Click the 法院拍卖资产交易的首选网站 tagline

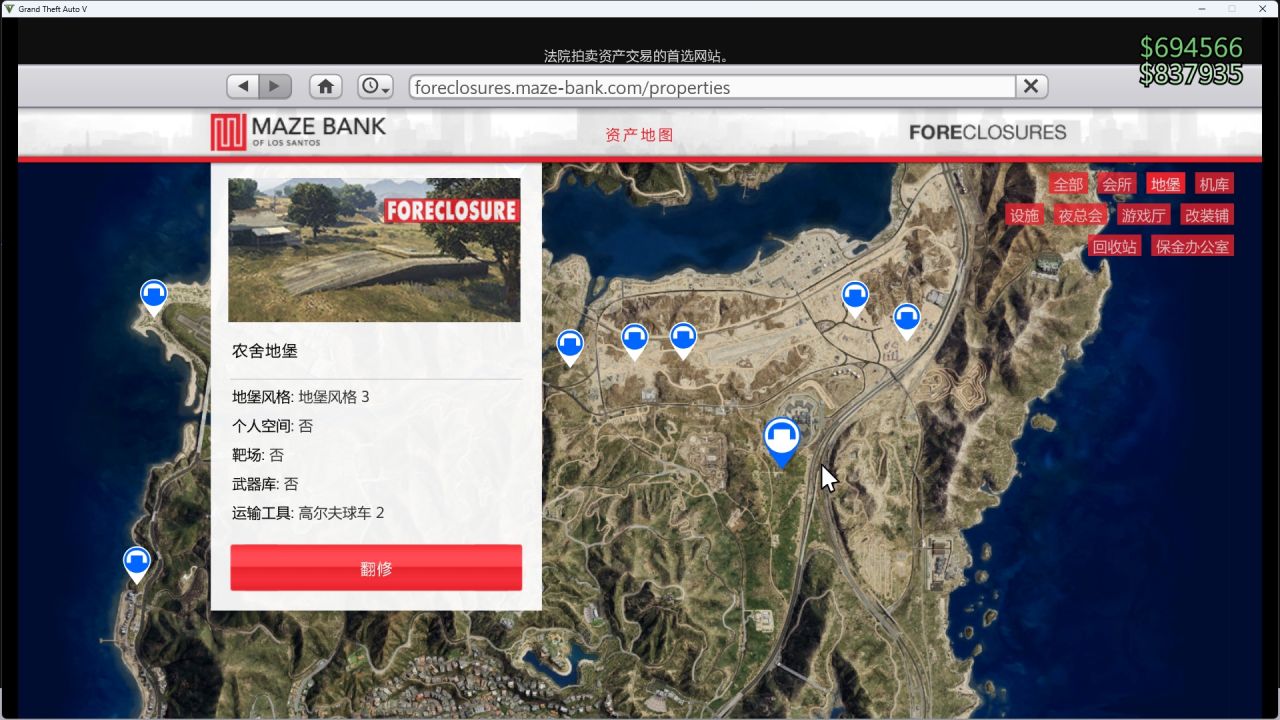(636, 56)
